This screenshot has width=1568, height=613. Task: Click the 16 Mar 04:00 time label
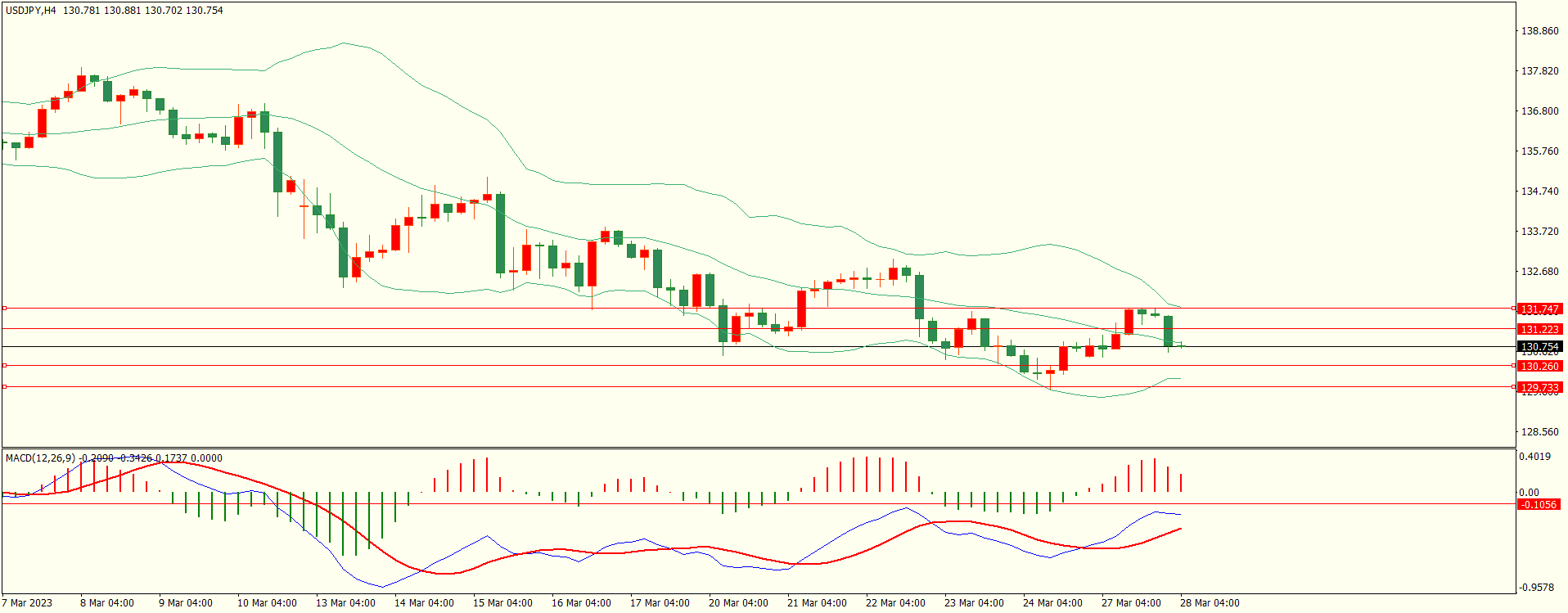click(581, 603)
